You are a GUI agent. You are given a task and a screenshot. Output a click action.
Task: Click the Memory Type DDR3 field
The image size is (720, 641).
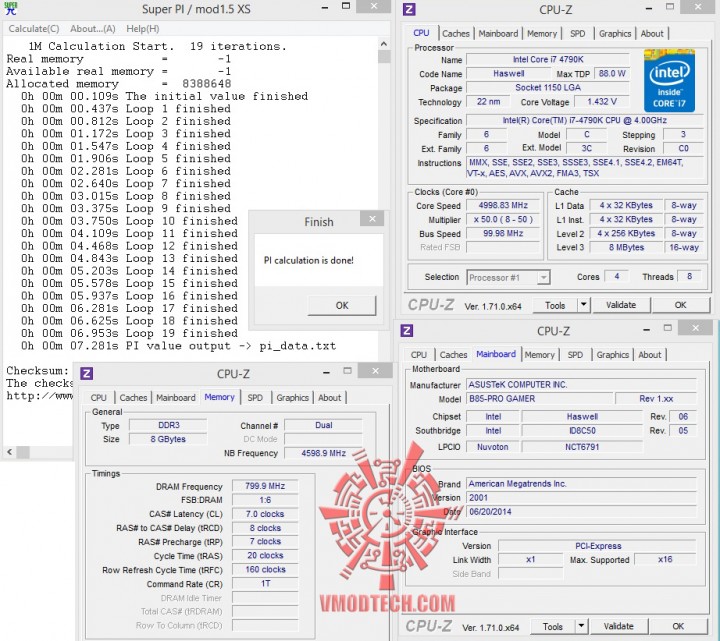pyautogui.click(x=168, y=425)
